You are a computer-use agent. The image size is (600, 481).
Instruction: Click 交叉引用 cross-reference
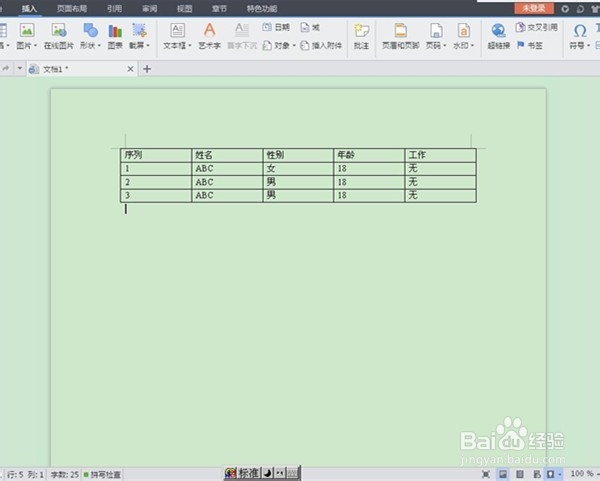coord(536,27)
